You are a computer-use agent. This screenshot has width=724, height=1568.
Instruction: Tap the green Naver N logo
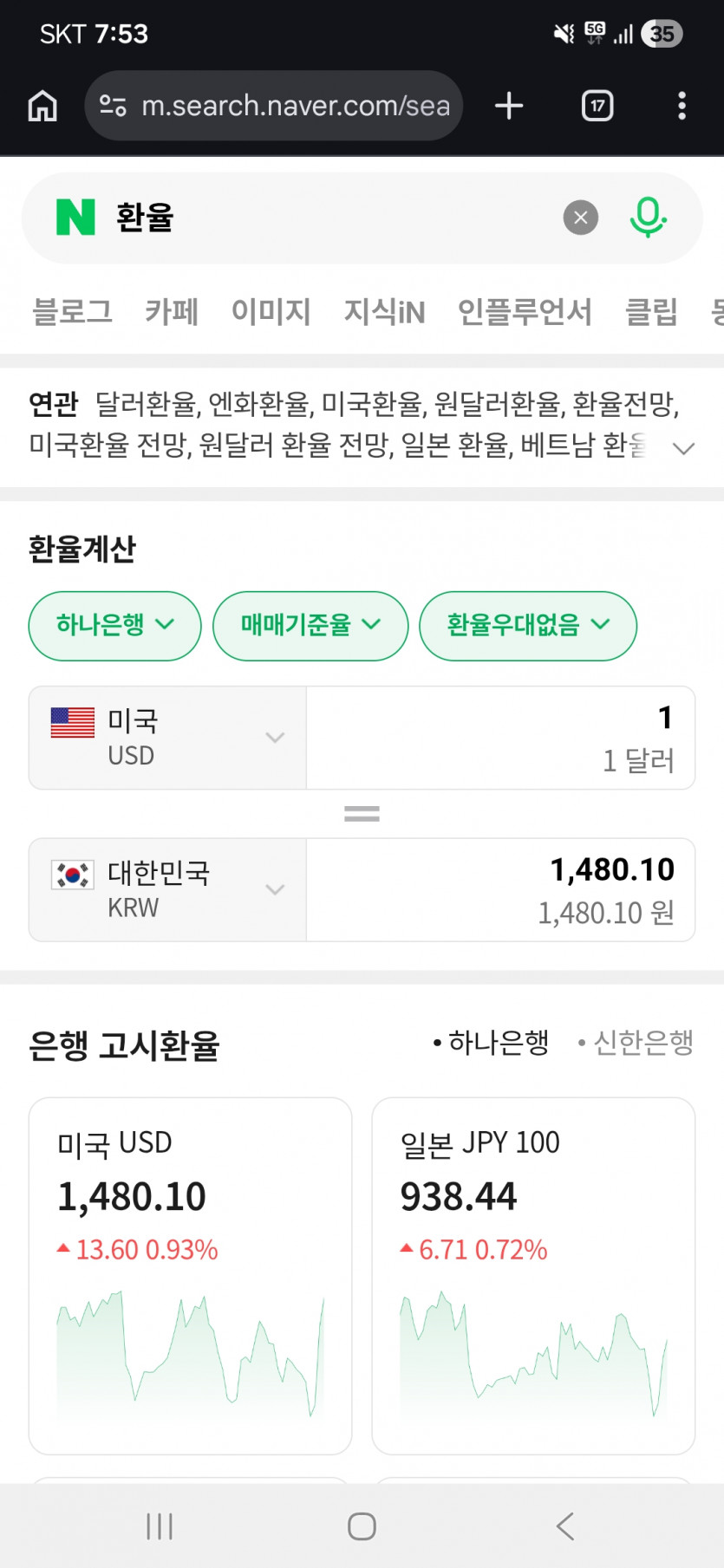[x=75, y=218]
